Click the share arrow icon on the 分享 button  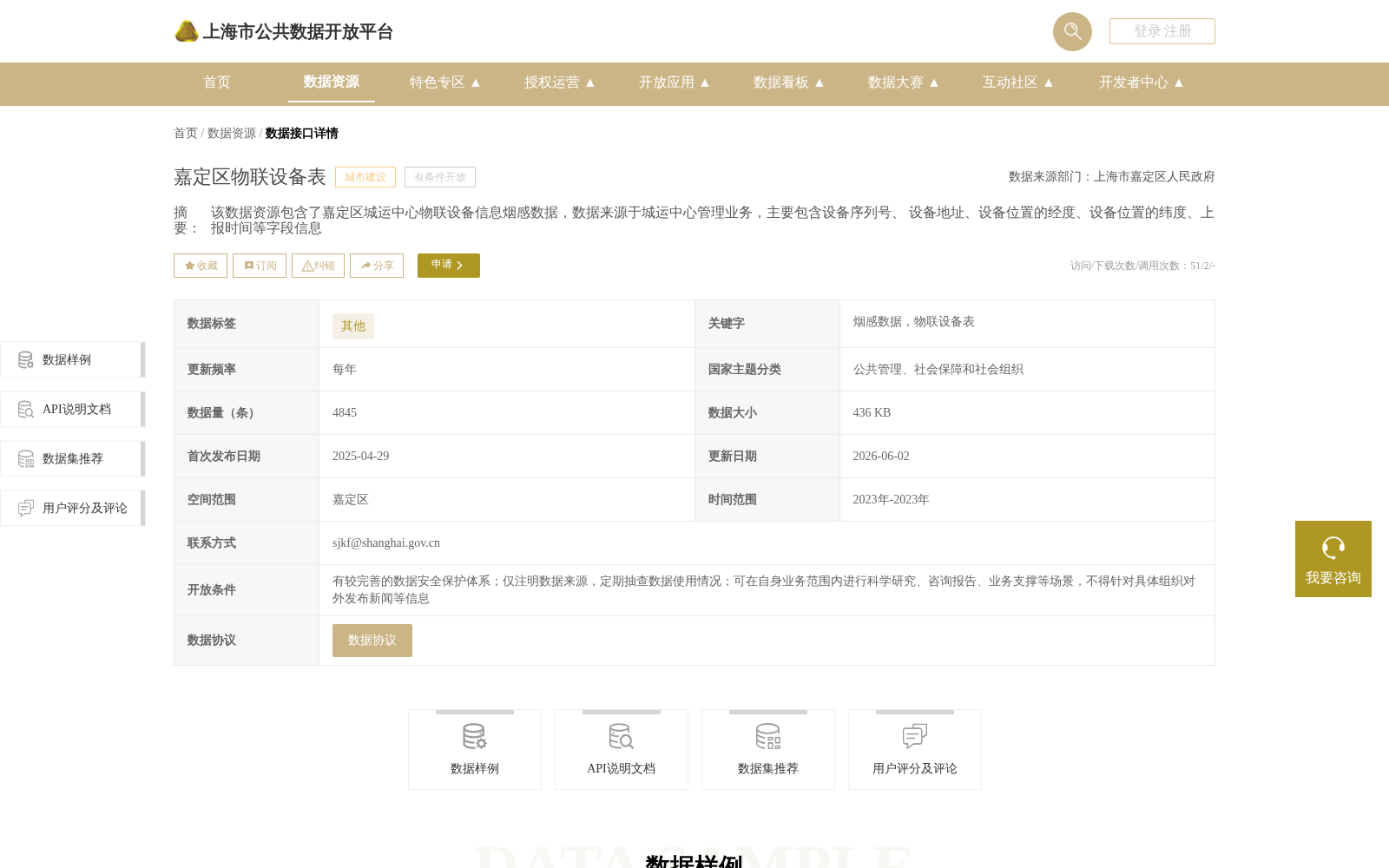point(366,266)
